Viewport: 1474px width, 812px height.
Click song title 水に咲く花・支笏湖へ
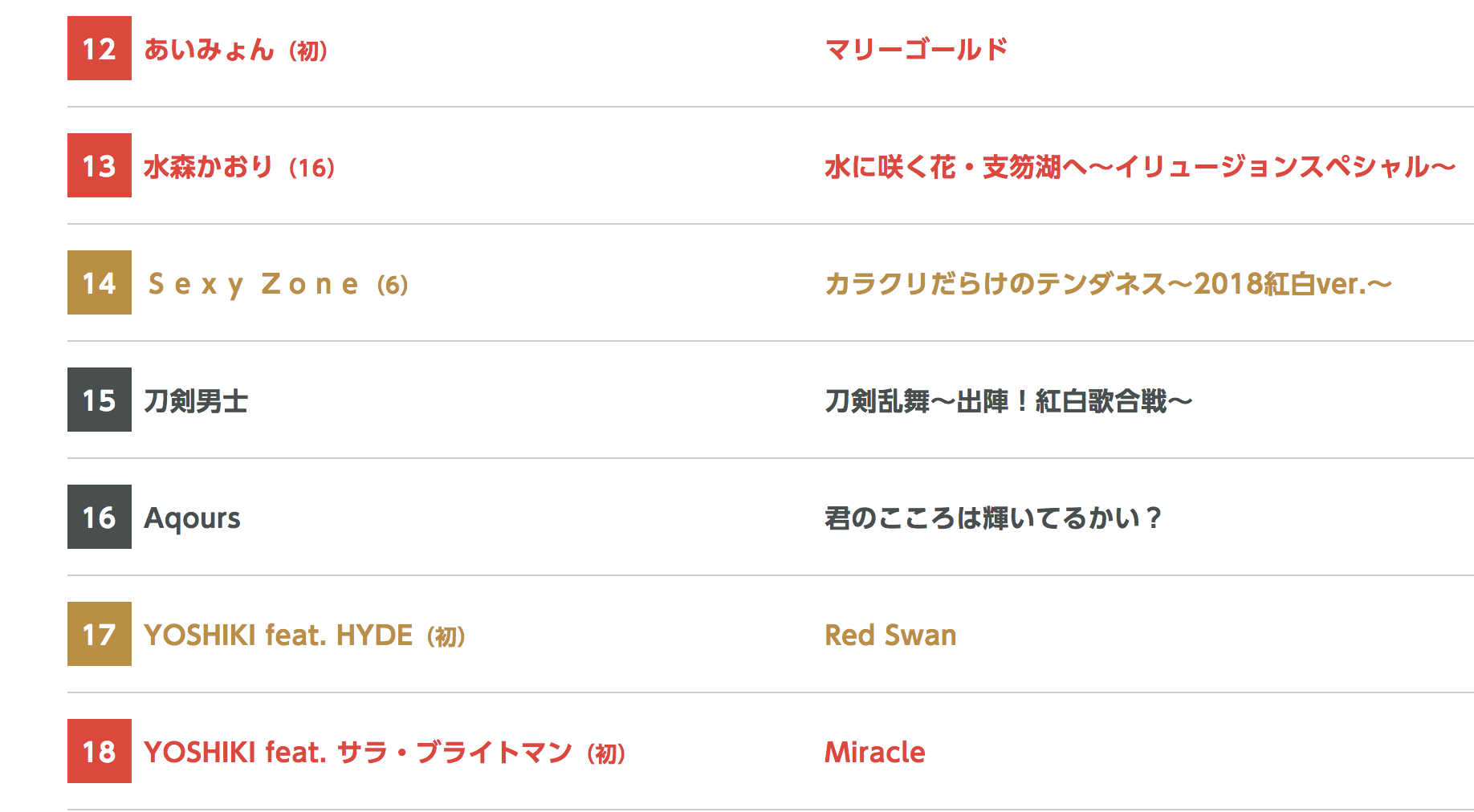tap(1140, 167)
